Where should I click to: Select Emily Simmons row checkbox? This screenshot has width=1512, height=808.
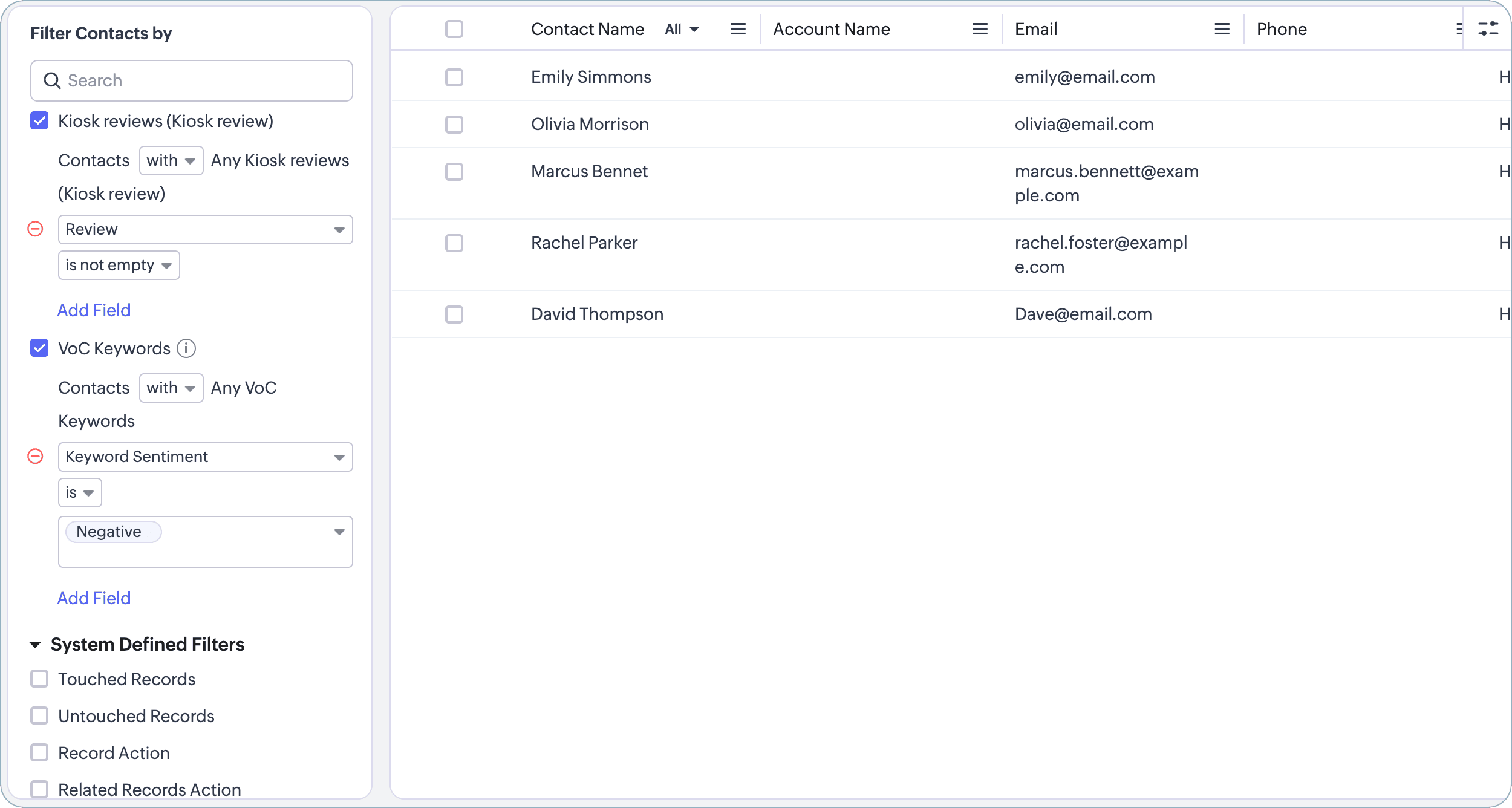tap(454, 77)
